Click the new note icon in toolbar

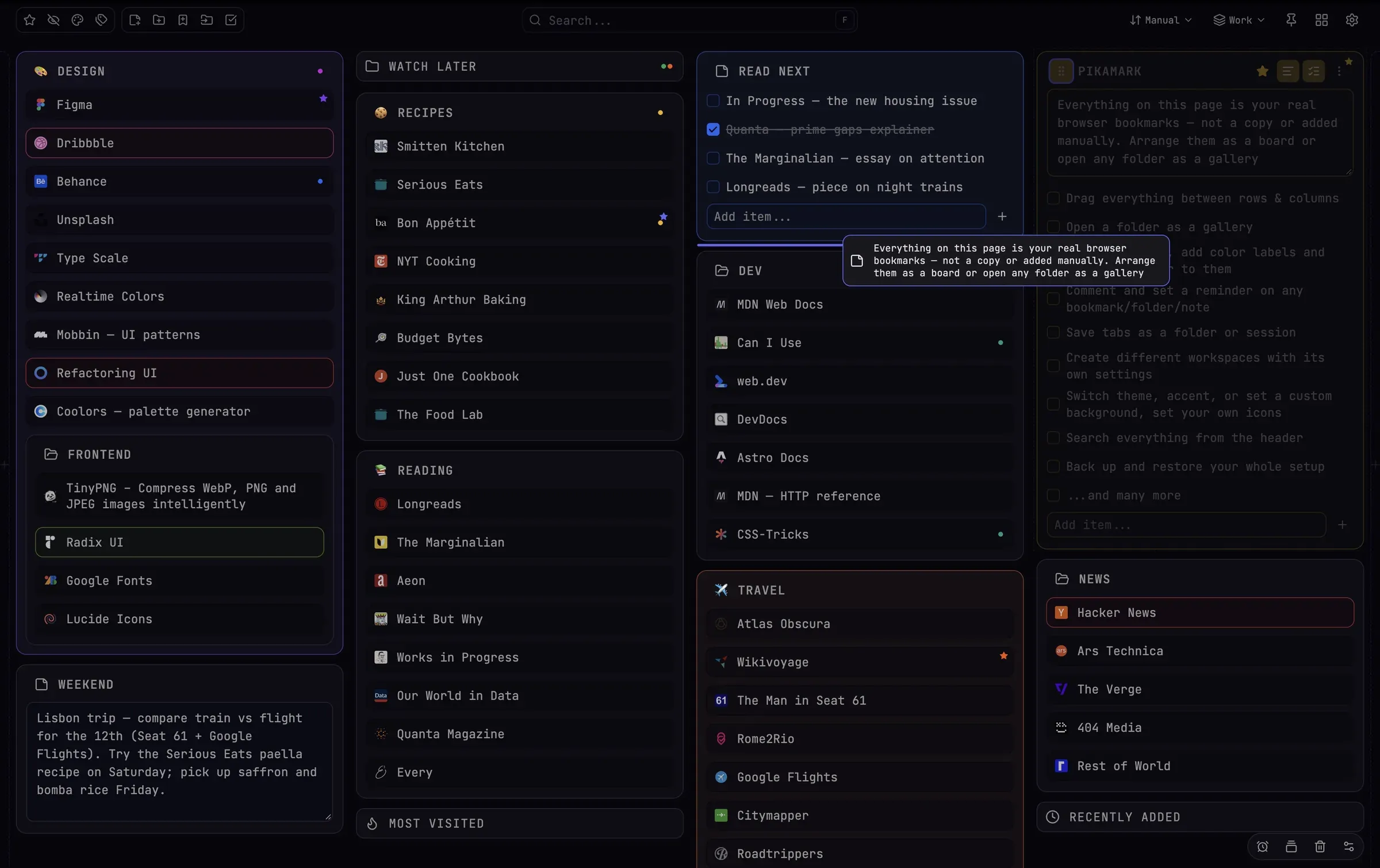(x=135, y=20)
